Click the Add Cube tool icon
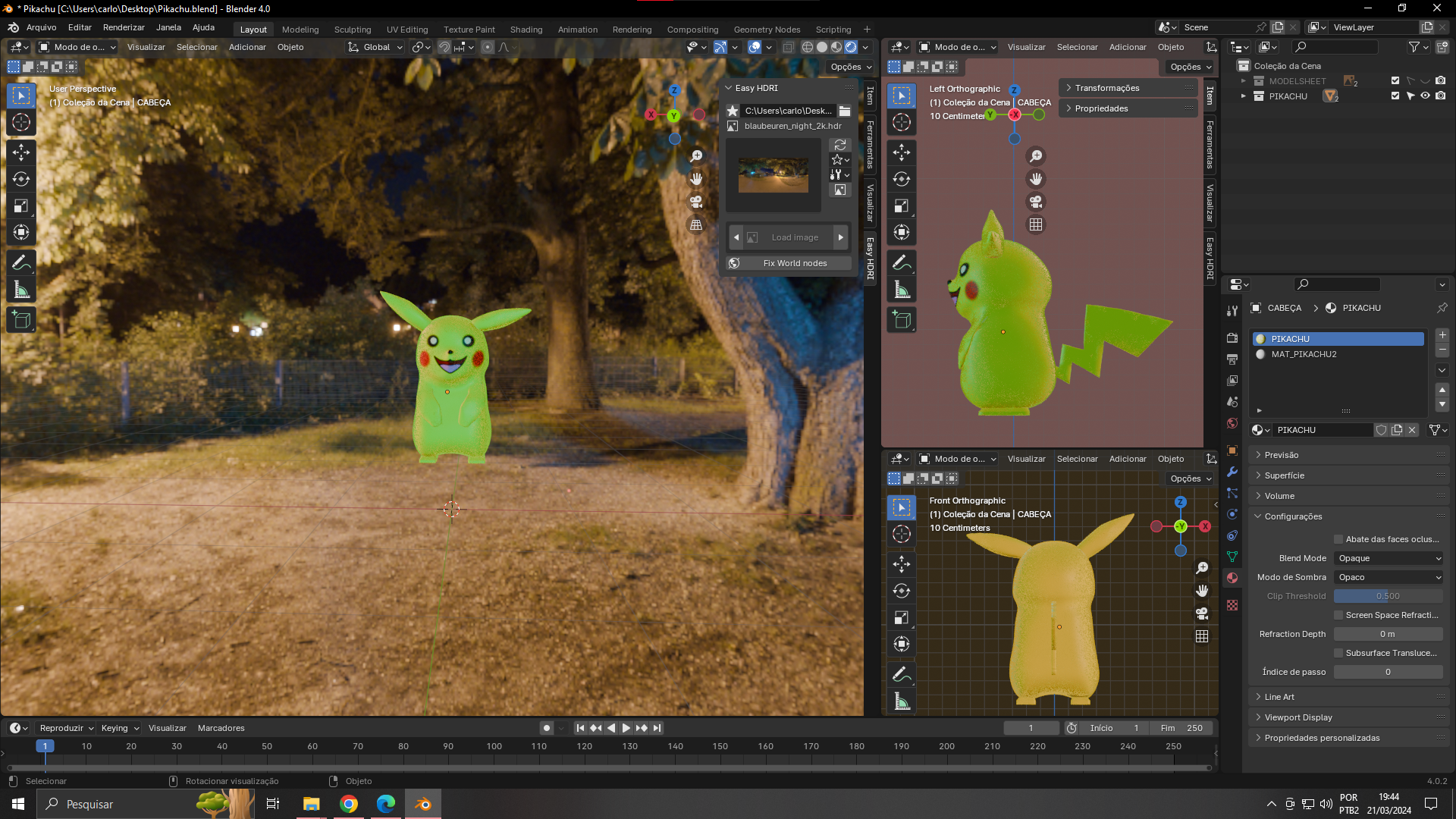This screenshot has height=819, width=1456. tap(21, 320)
